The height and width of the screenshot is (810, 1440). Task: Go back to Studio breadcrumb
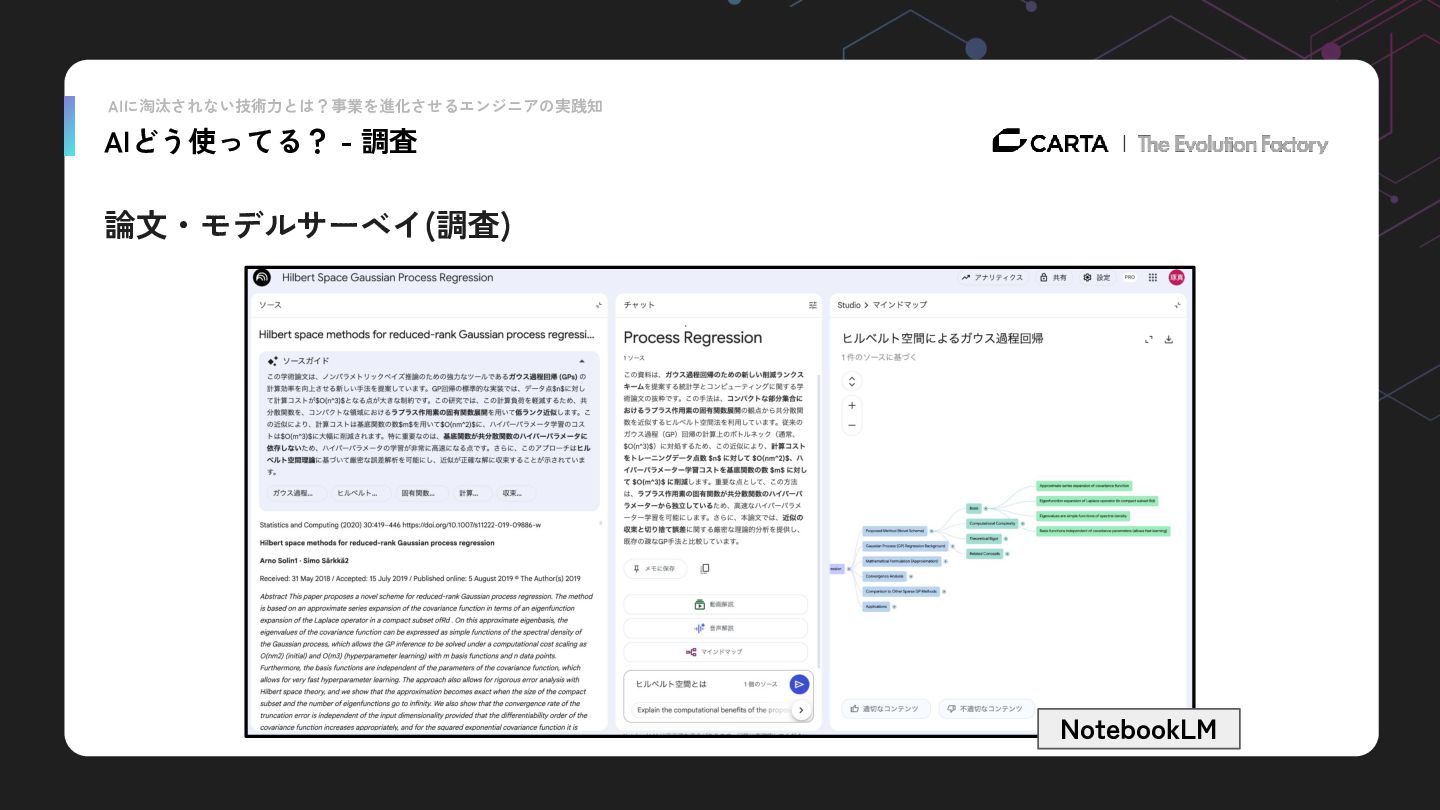click(849, 305)
